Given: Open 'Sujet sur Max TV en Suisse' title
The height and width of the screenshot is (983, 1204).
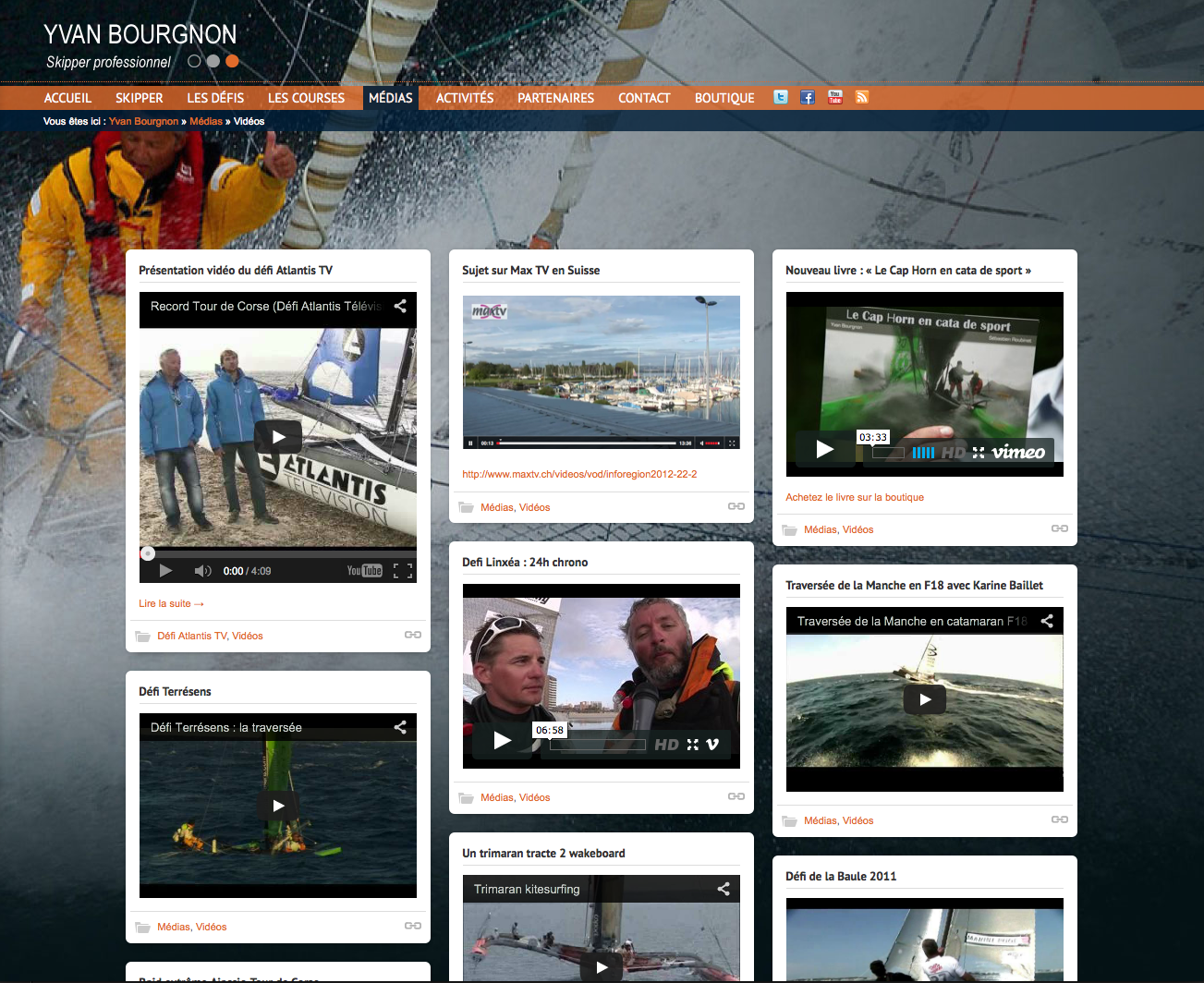Looking at the screenshot, I should [531, 271].
